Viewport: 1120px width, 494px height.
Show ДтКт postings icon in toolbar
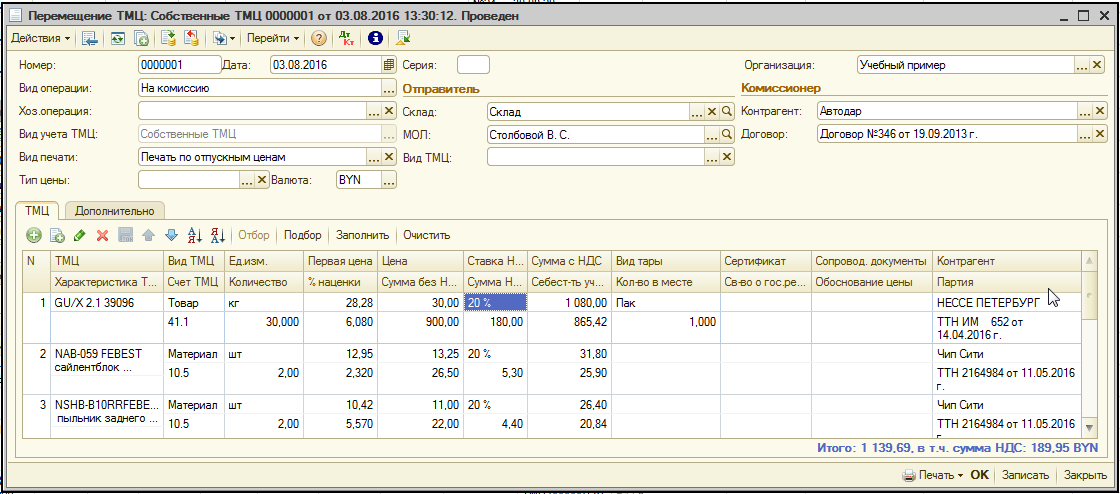point(347,38)
